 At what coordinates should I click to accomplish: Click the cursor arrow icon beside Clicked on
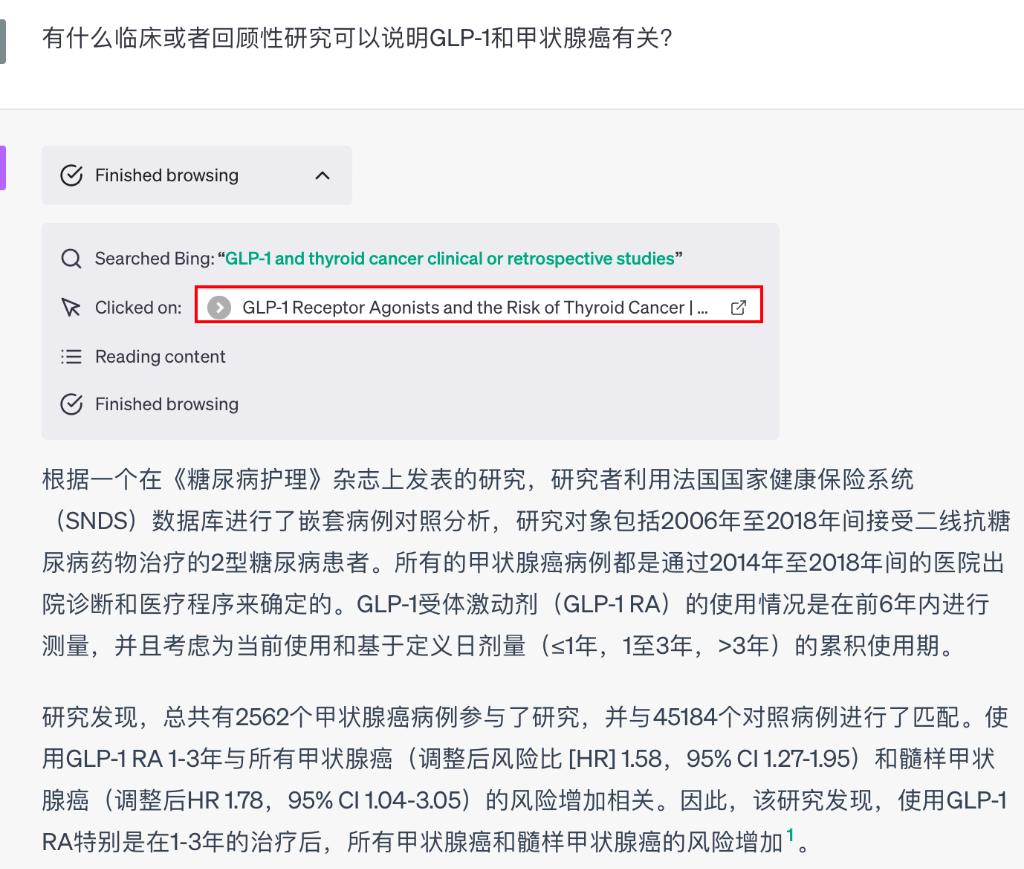coord(71,308)
